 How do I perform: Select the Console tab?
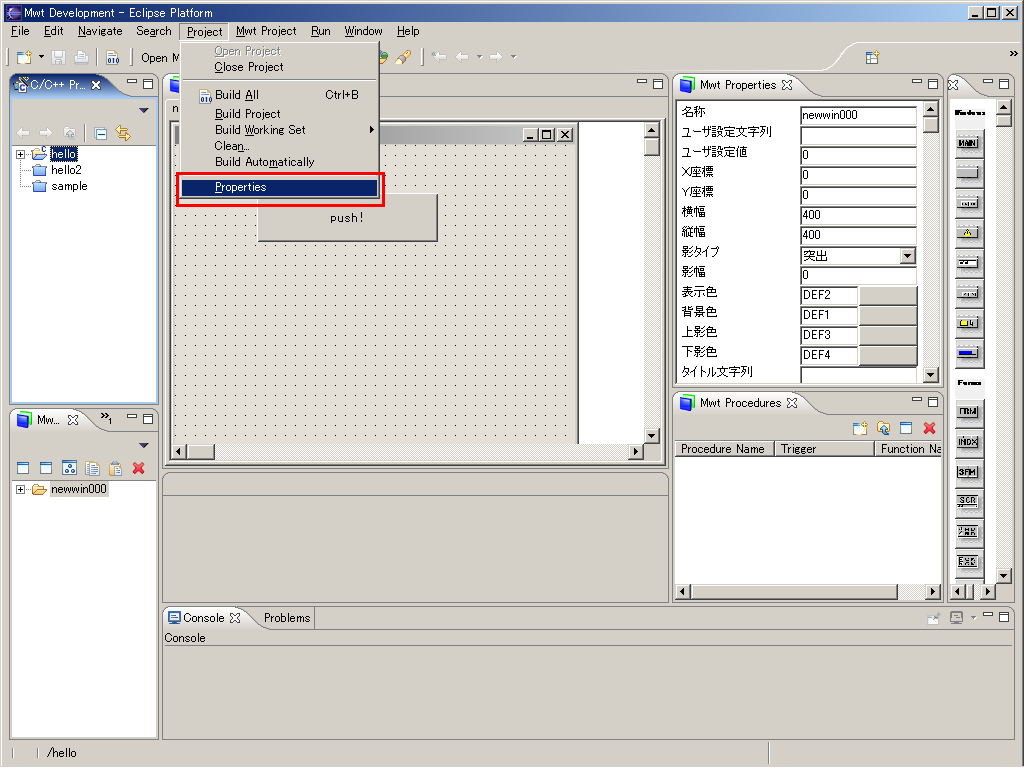[x=203, y=618]
